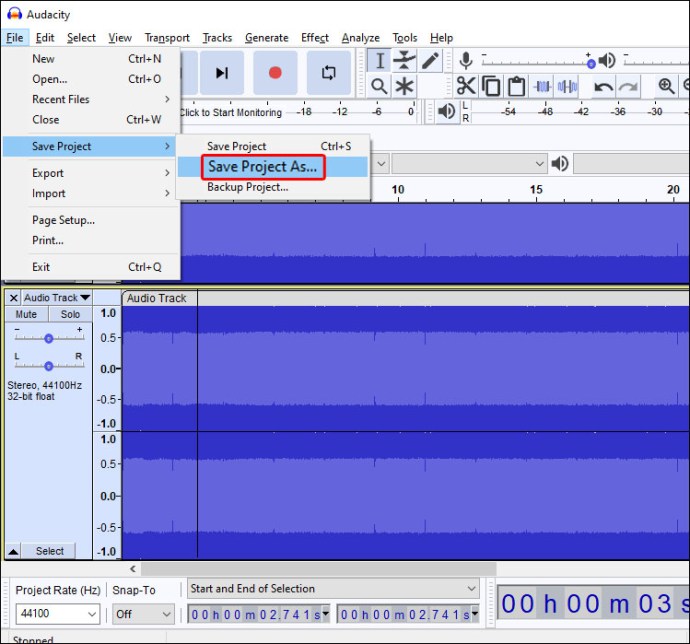
Task: Click Trim audio outside selection icon
Action: [x=542, y=86]
